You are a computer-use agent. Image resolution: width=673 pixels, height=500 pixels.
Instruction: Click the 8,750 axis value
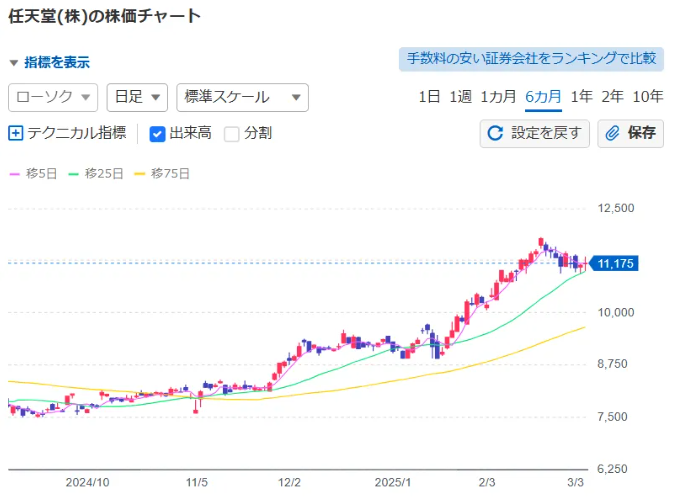[x=612, y=364]
